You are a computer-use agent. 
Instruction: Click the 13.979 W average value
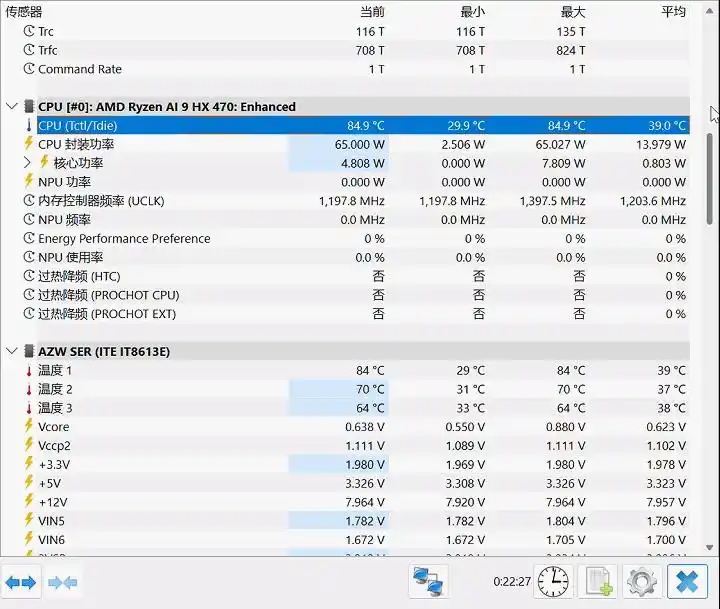(x=661, y=144)
